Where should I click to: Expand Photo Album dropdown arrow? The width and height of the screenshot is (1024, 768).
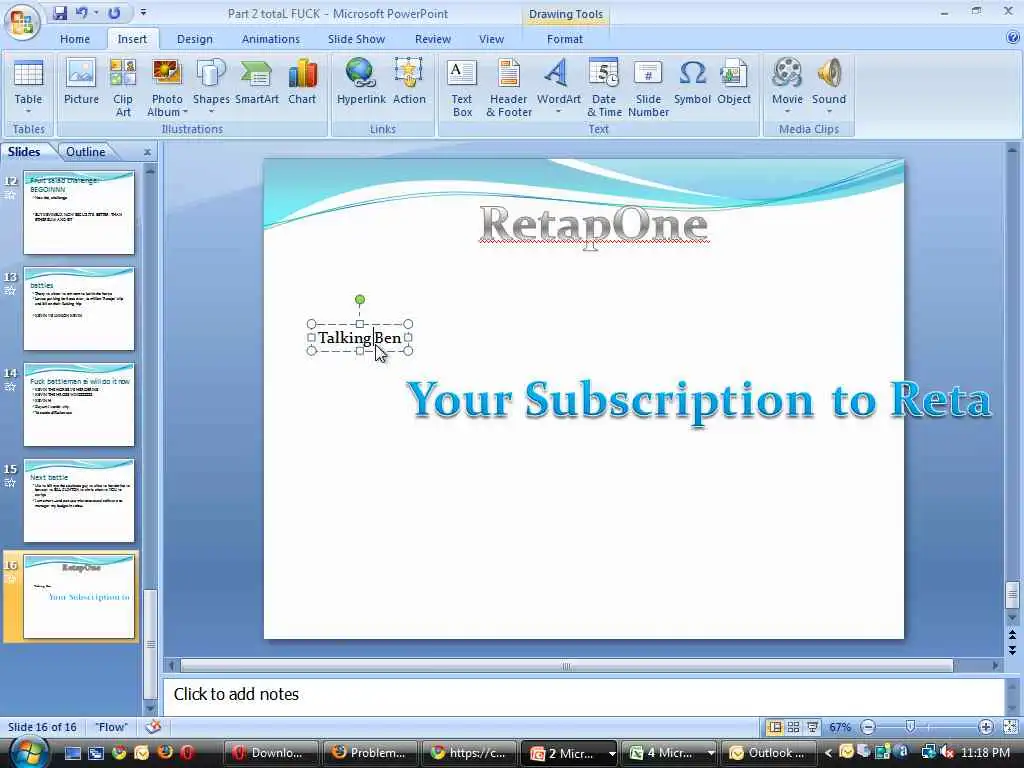pos(185,112)
